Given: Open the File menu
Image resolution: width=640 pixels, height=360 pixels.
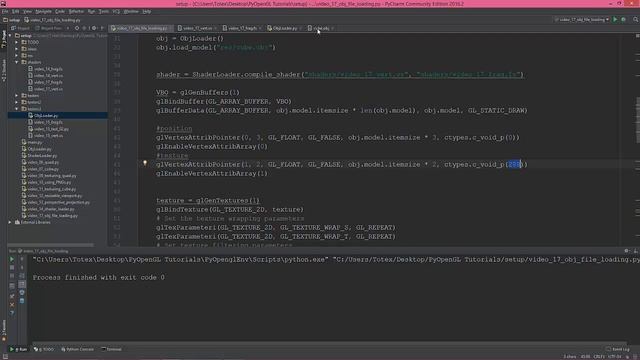Looking at the screenshot, I should pyautogui.click(x=5, y=11).
